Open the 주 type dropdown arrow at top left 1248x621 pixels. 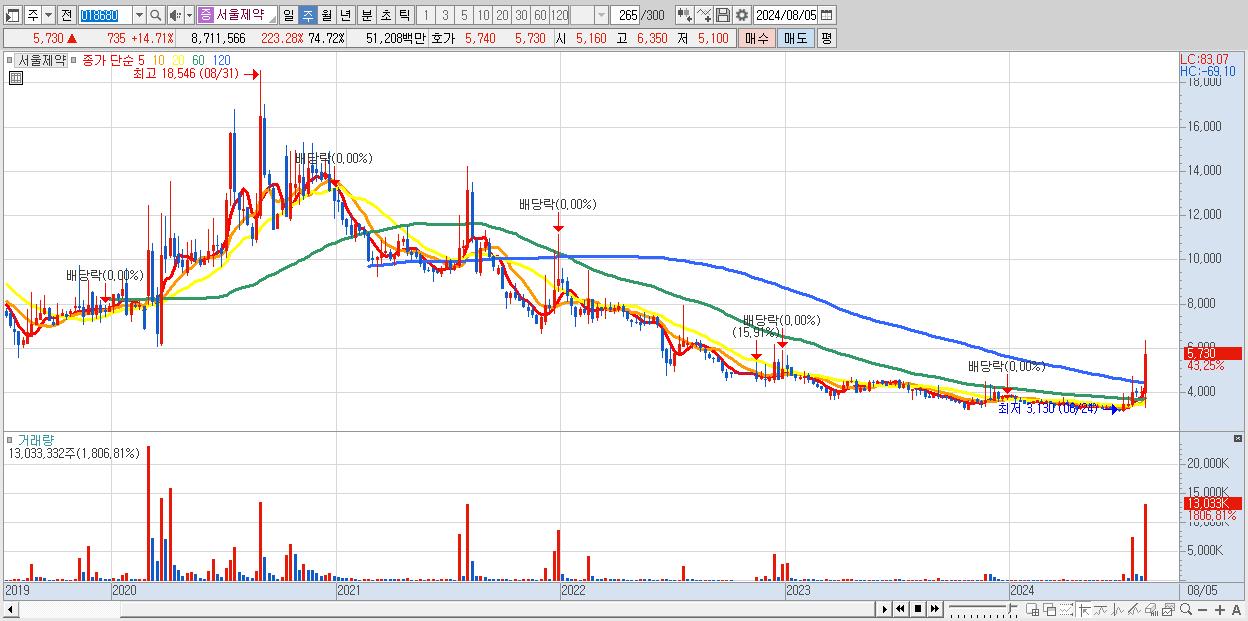48,15
